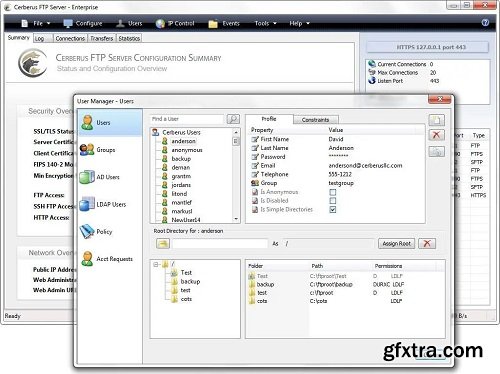The height and width of the screenshot is (374, 500).
Task: Click the Assign Root button
Action: click(396, 244)
